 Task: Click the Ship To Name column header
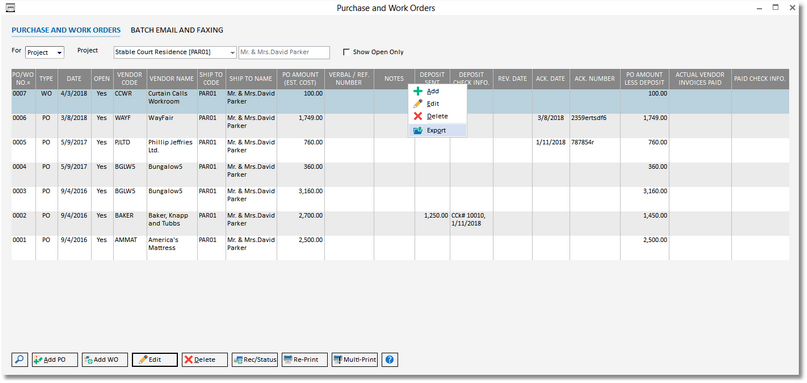pyautogui.click(x=251, y=79)
